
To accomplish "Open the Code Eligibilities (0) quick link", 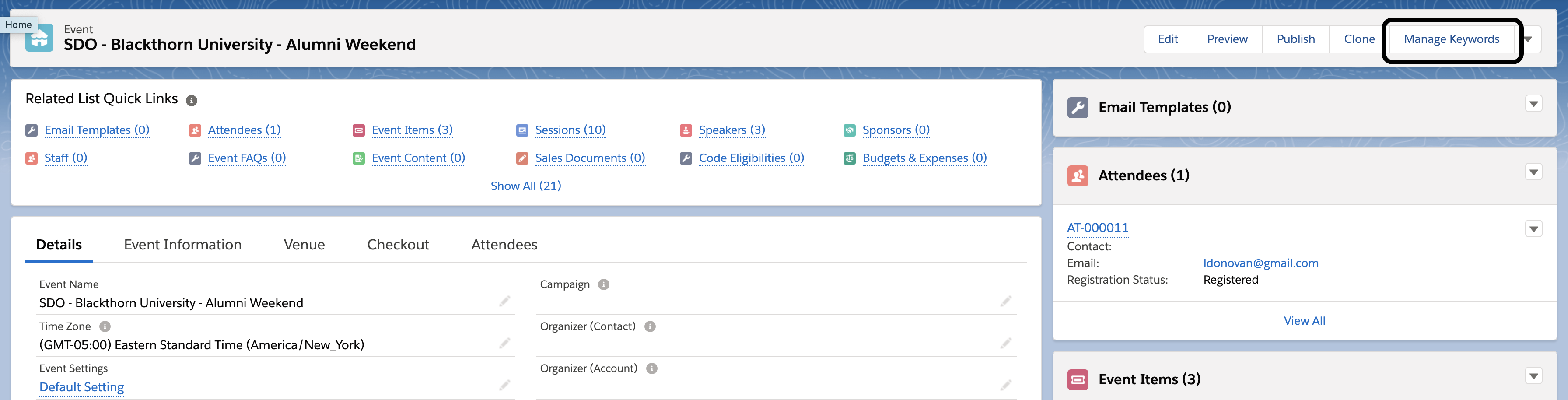I will tap(751, 158).
